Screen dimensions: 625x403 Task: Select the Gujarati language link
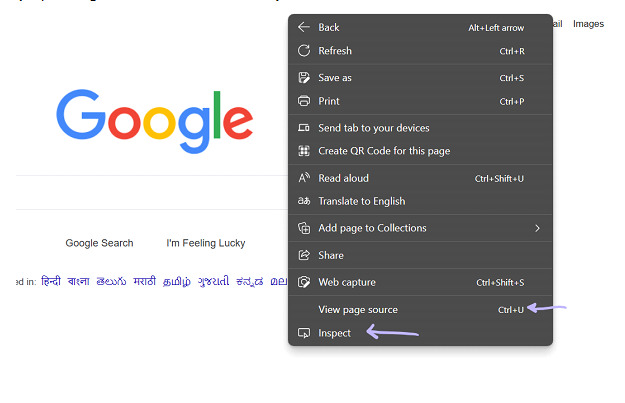[x=213, y=282]
